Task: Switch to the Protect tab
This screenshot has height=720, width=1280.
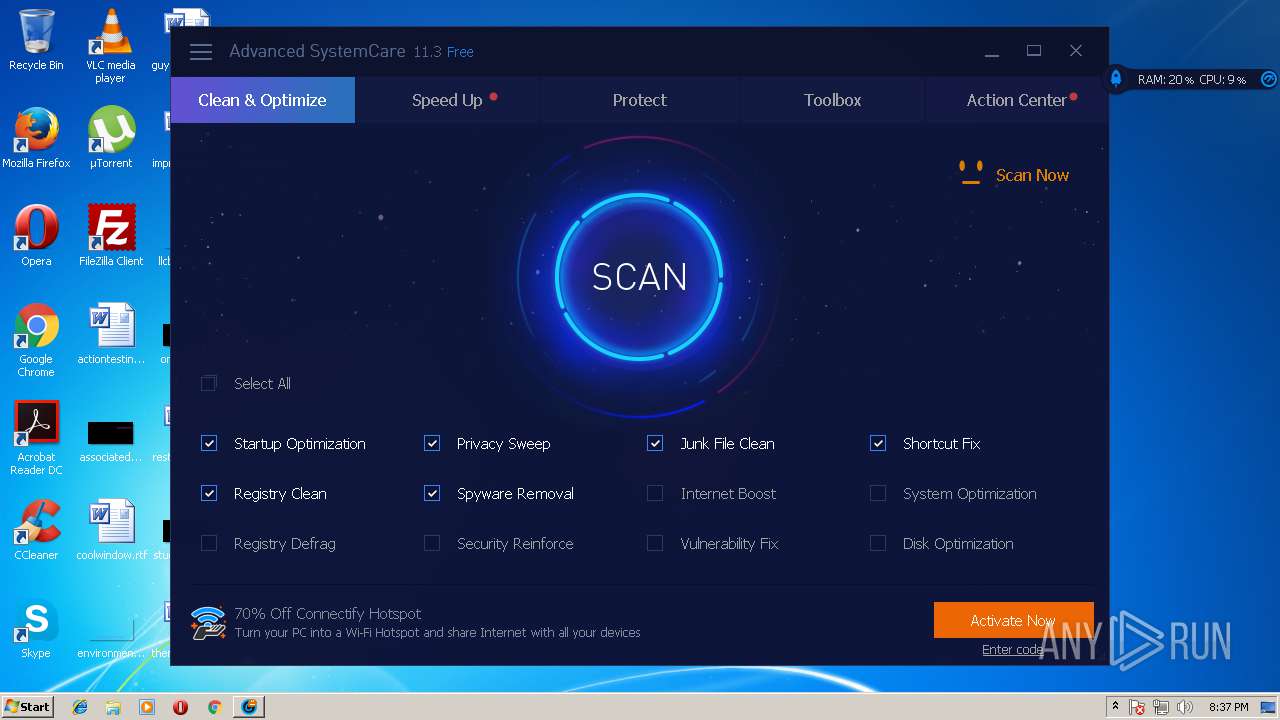Action: tap(640, 100)
